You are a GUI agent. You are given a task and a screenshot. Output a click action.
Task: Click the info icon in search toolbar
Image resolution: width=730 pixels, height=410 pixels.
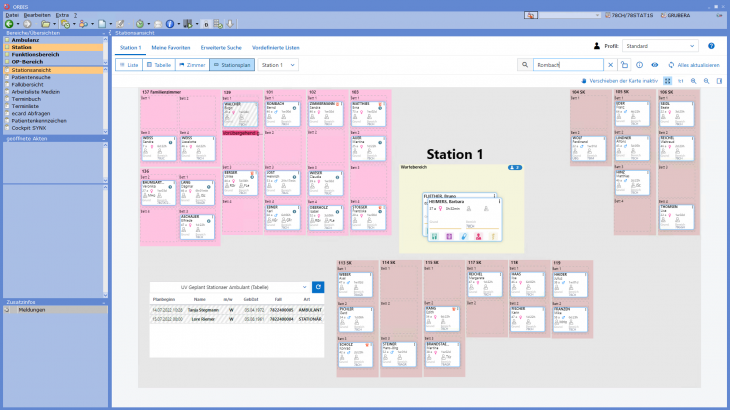coord(639,65)
